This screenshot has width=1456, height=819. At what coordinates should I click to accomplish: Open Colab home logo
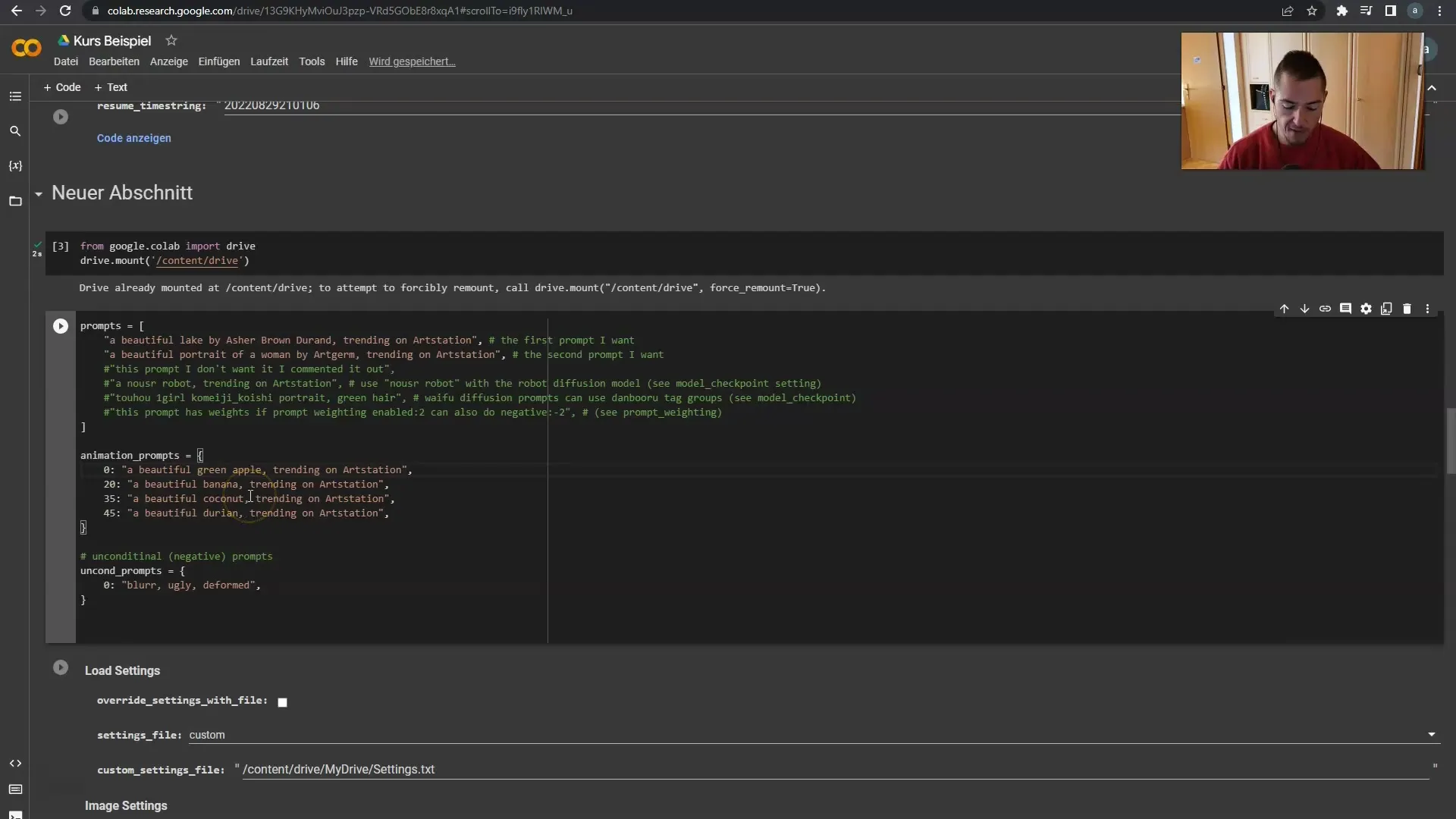(x=27, y=49)
